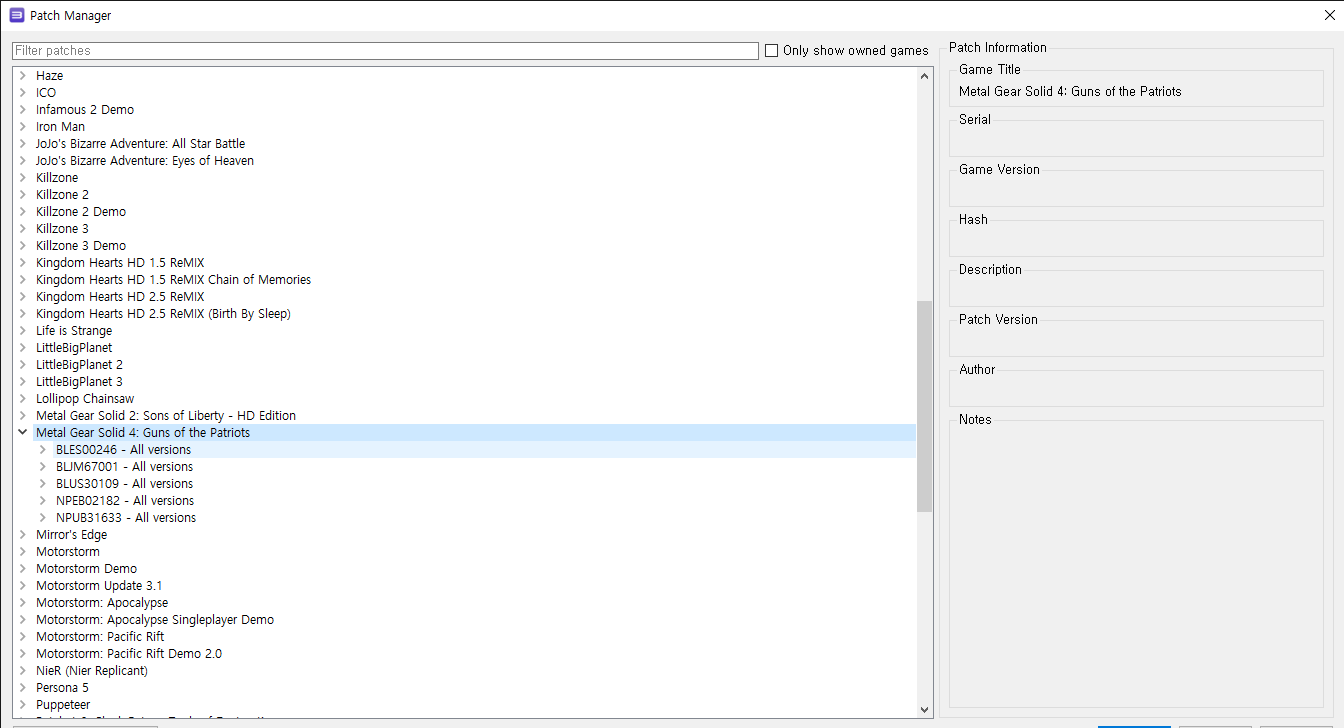
Task: Select Motorstorm: Pacific Rift Demo 2.0
Action: tap(129, 654)
